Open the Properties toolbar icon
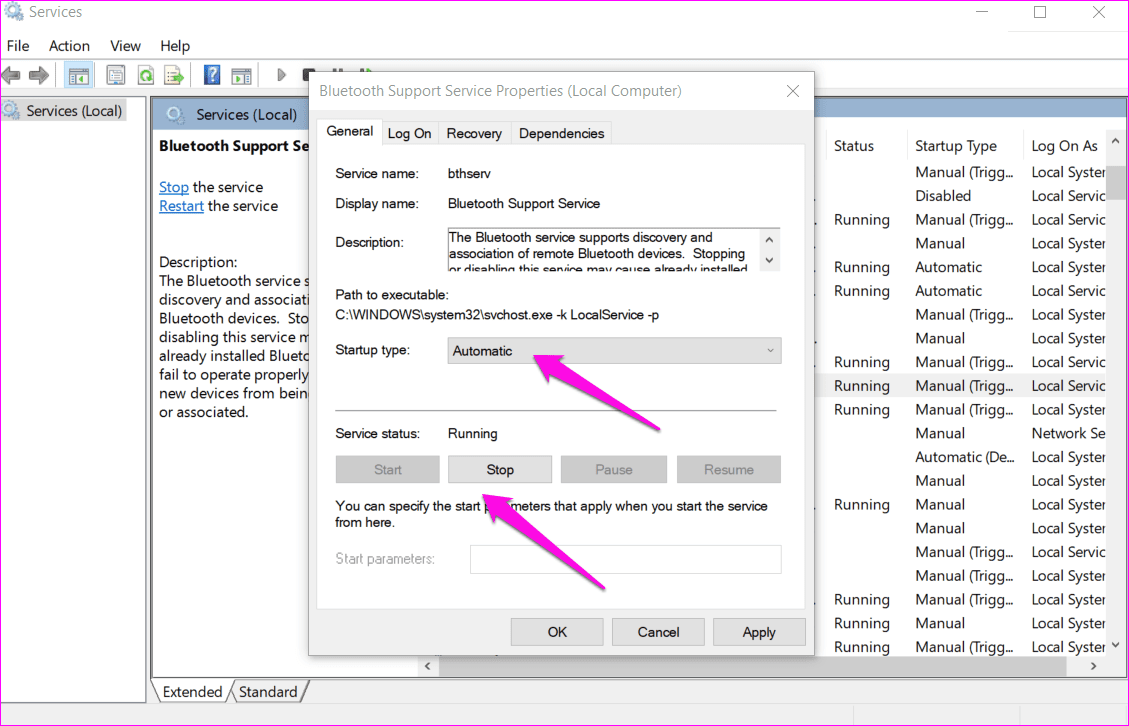Screen dimensions: 1129x726 tap(115, 75)
